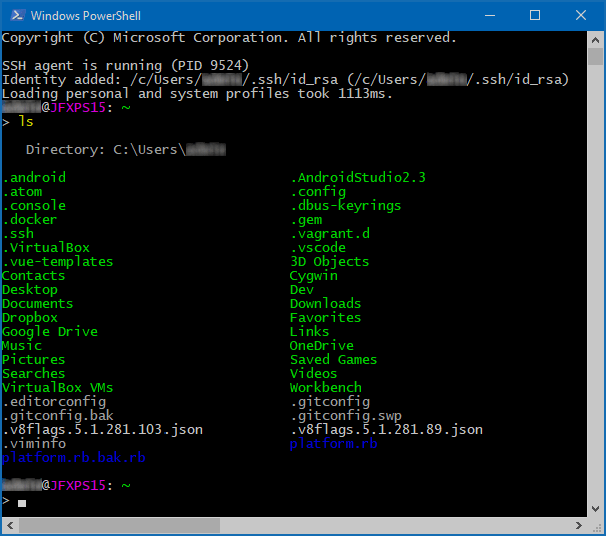Click the .config folder entry
The image size is (606, 536).
pos(318,192)
